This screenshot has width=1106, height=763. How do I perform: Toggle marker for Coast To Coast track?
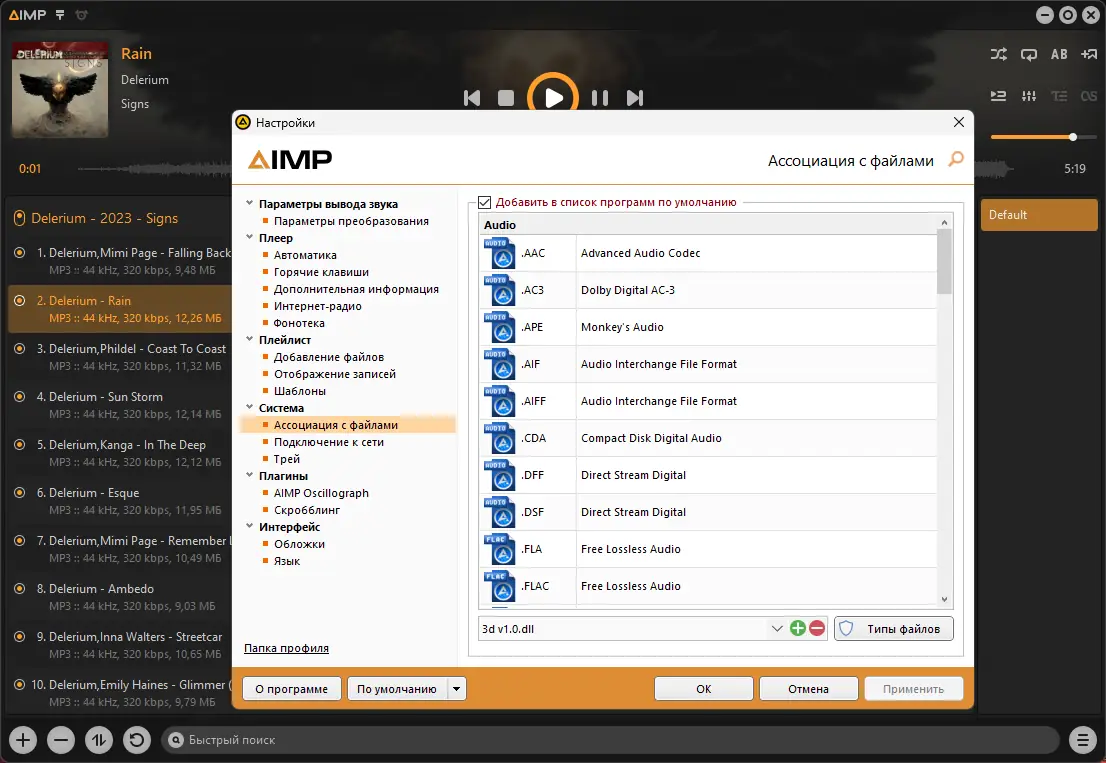[20, 348]
